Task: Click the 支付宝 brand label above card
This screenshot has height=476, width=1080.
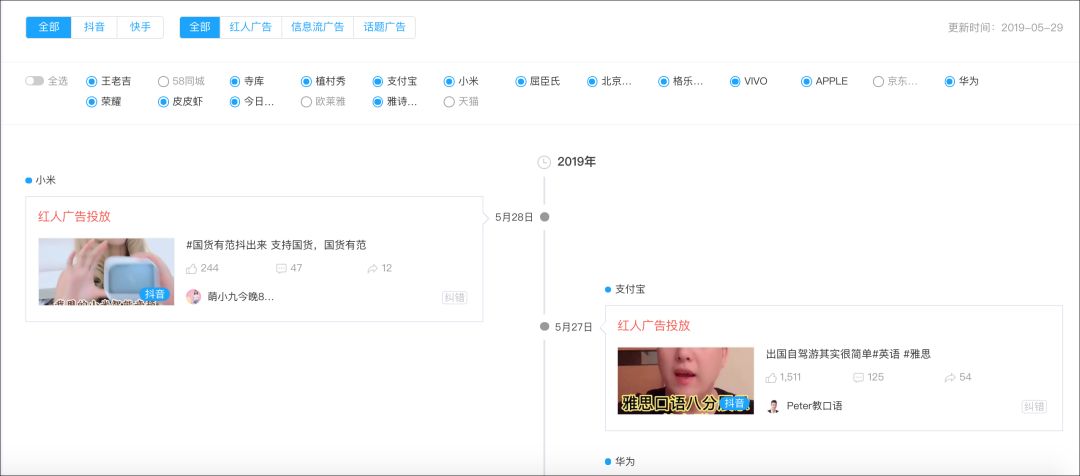Action: coord(630,289)
